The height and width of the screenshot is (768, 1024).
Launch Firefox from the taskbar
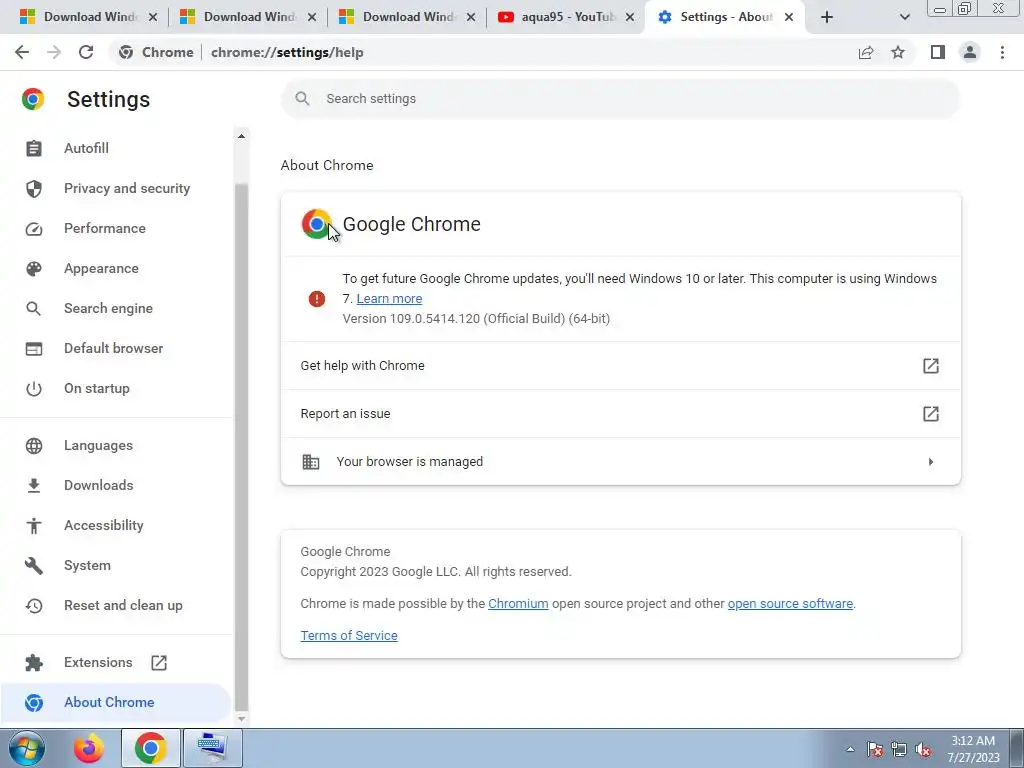point(89,748)
